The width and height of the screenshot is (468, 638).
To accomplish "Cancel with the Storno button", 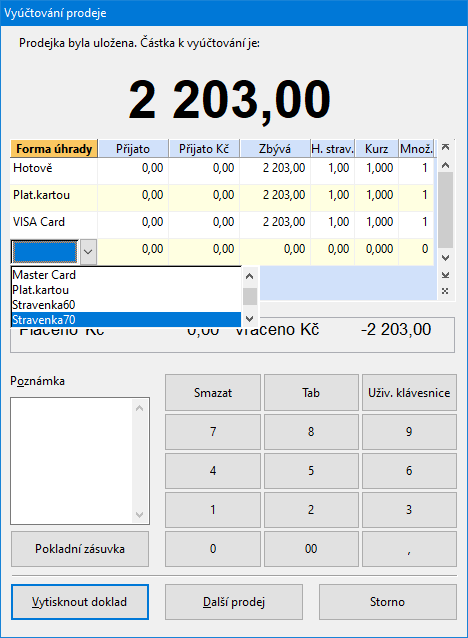I will (388, 602).
